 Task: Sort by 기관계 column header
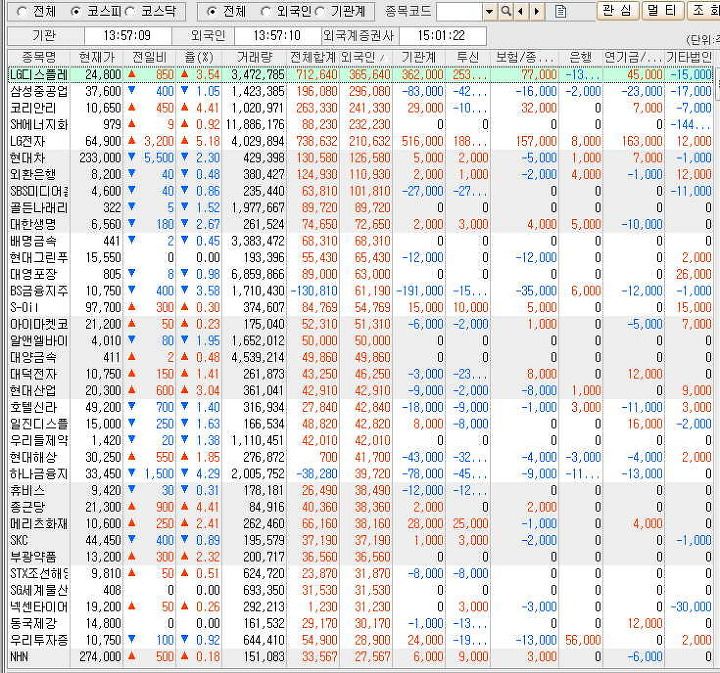(419, 57)
